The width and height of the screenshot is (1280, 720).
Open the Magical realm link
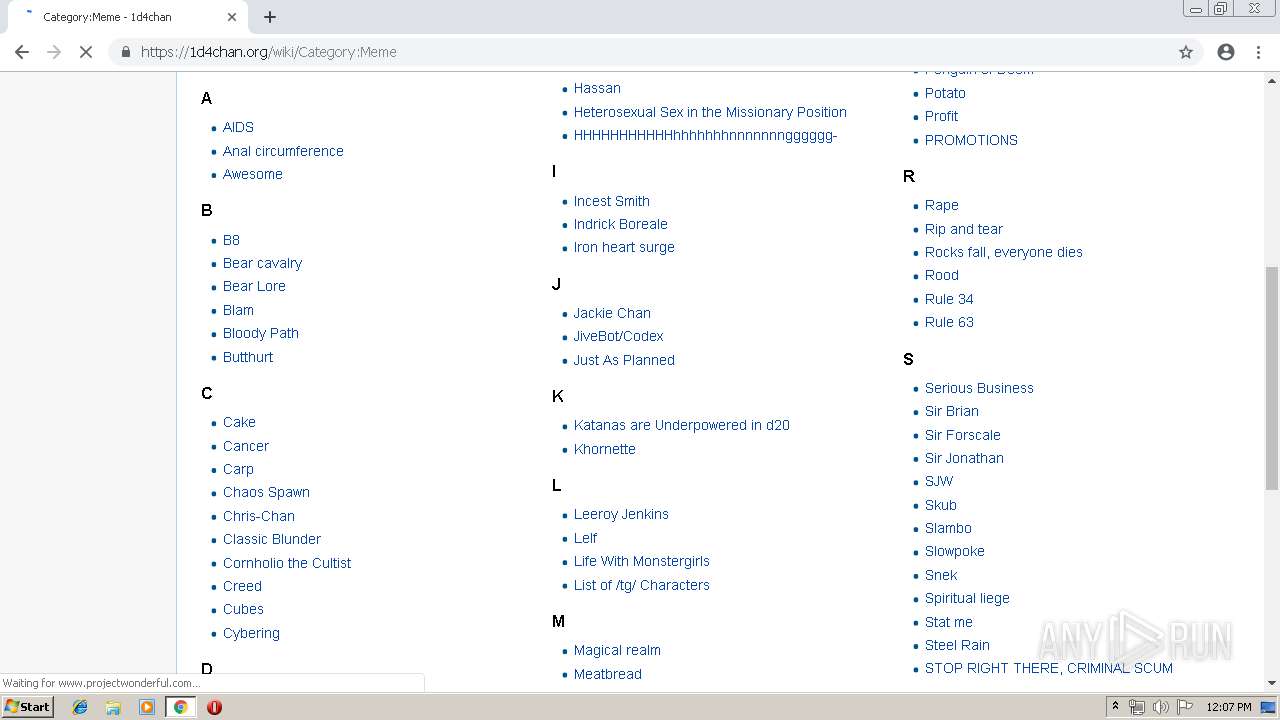click(617, 650)
